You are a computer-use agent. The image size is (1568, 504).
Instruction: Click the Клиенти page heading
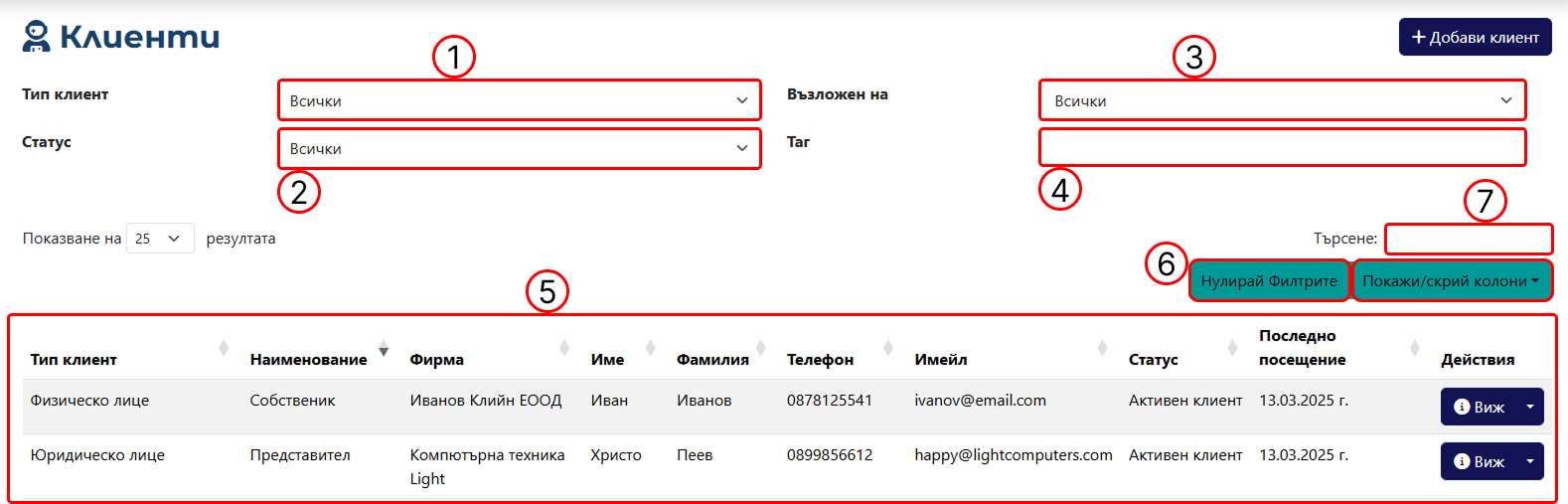pos(139,37)
